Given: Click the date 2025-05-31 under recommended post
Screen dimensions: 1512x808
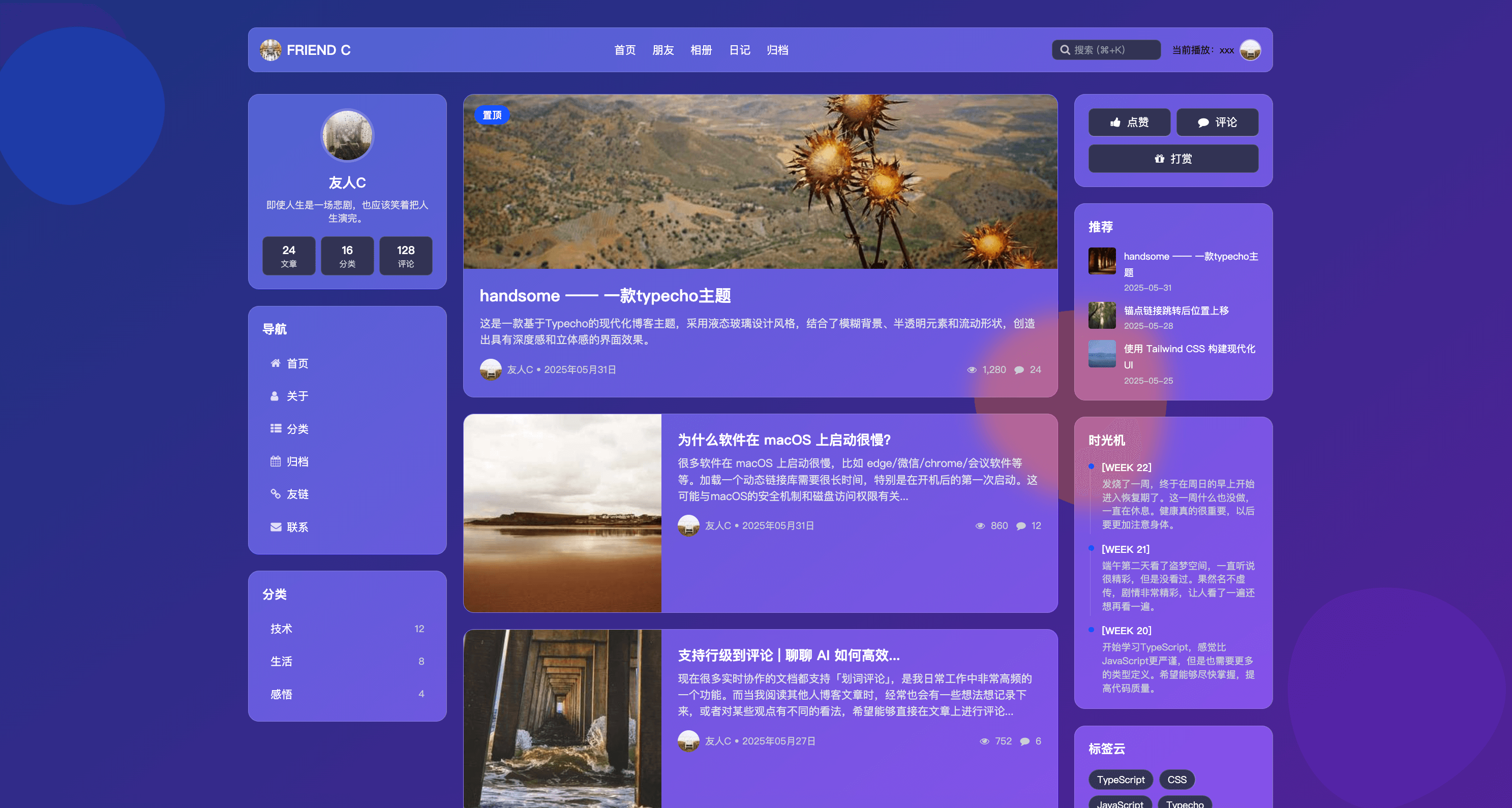Looking at the screenshot, I should [x=1147, y=288].
